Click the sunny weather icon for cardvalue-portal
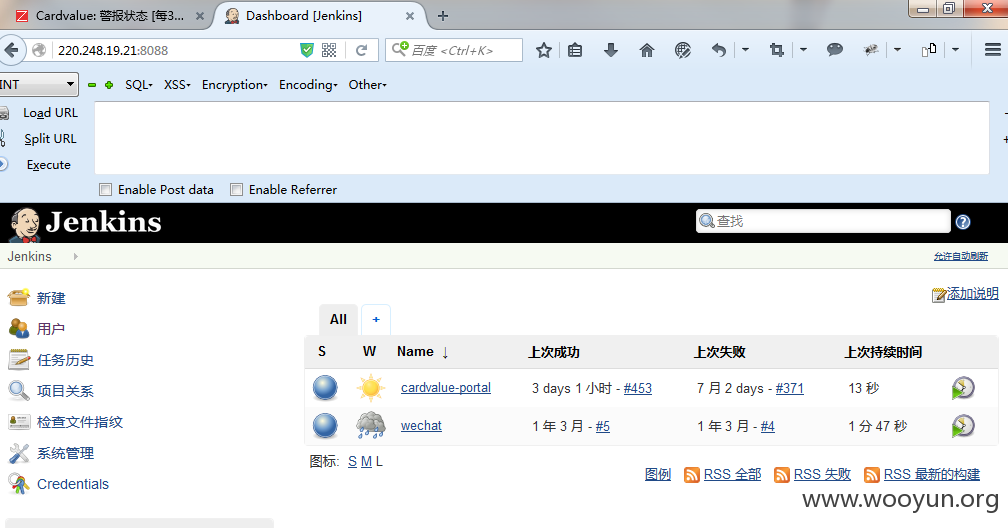Viewport: 1008px width, 528px height. (371, 388)
